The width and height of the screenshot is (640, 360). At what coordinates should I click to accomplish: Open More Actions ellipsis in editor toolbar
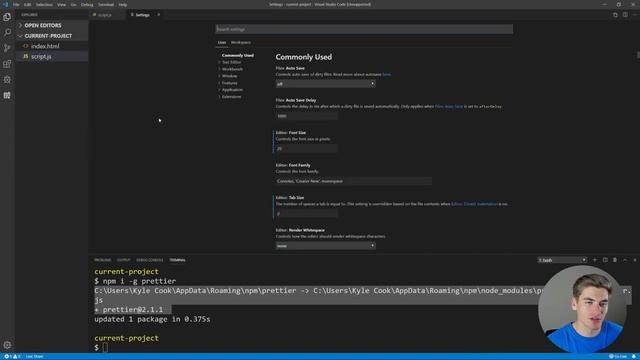pos(635,15)
